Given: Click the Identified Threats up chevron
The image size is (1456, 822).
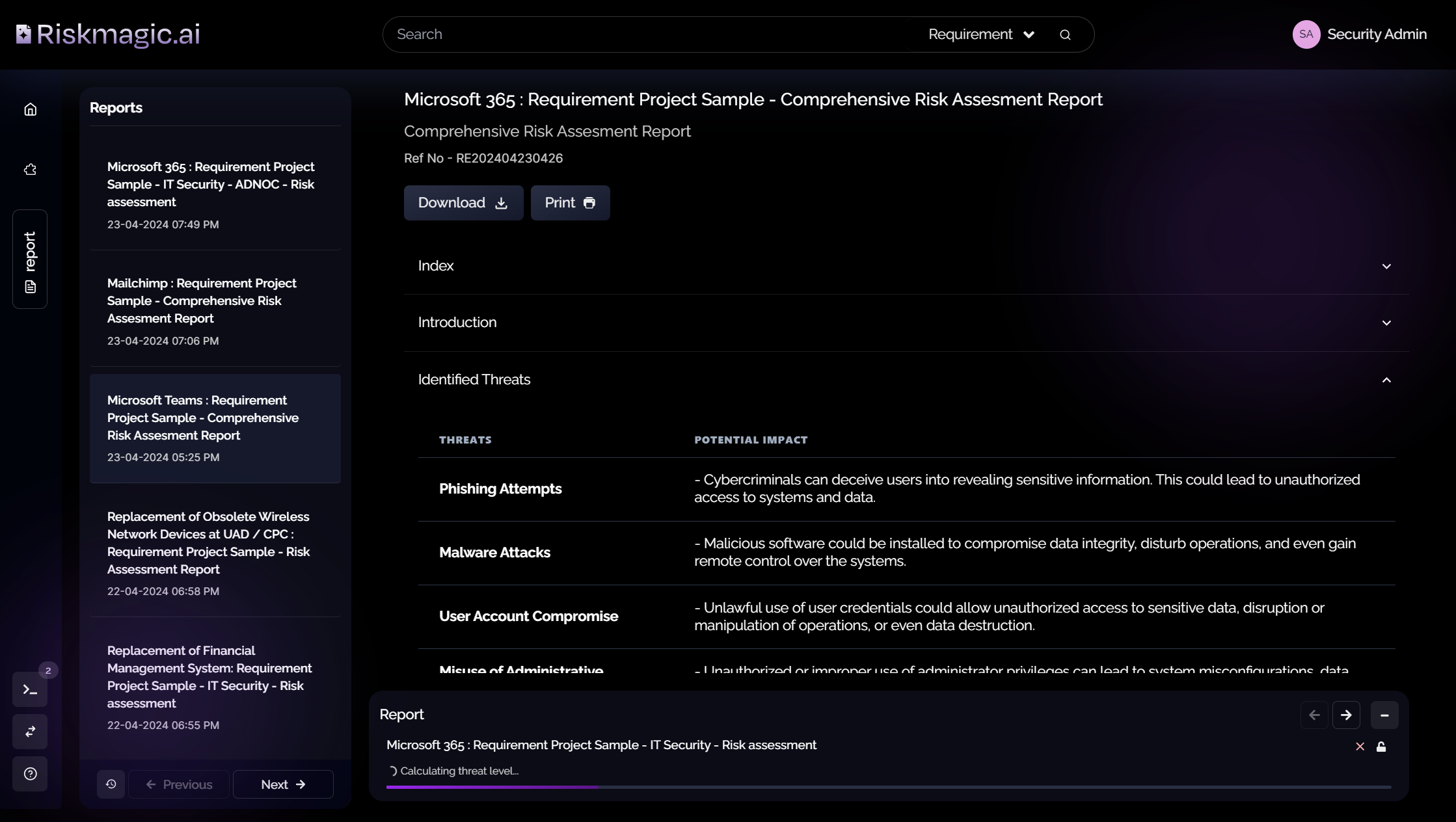Looking at the screenshot, I should (x=1386, y=380).
